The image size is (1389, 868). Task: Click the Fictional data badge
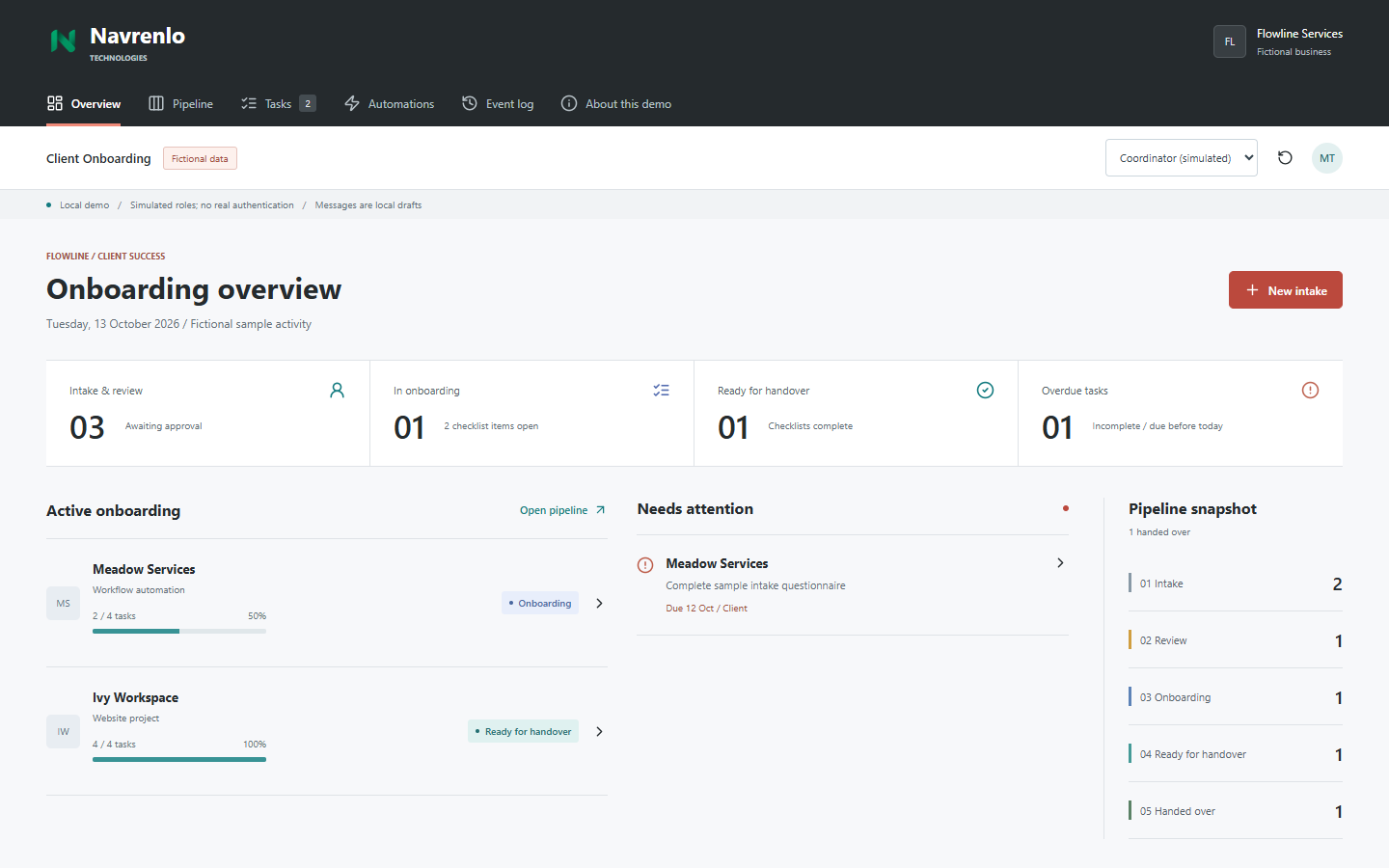click(x=200, y=158)
